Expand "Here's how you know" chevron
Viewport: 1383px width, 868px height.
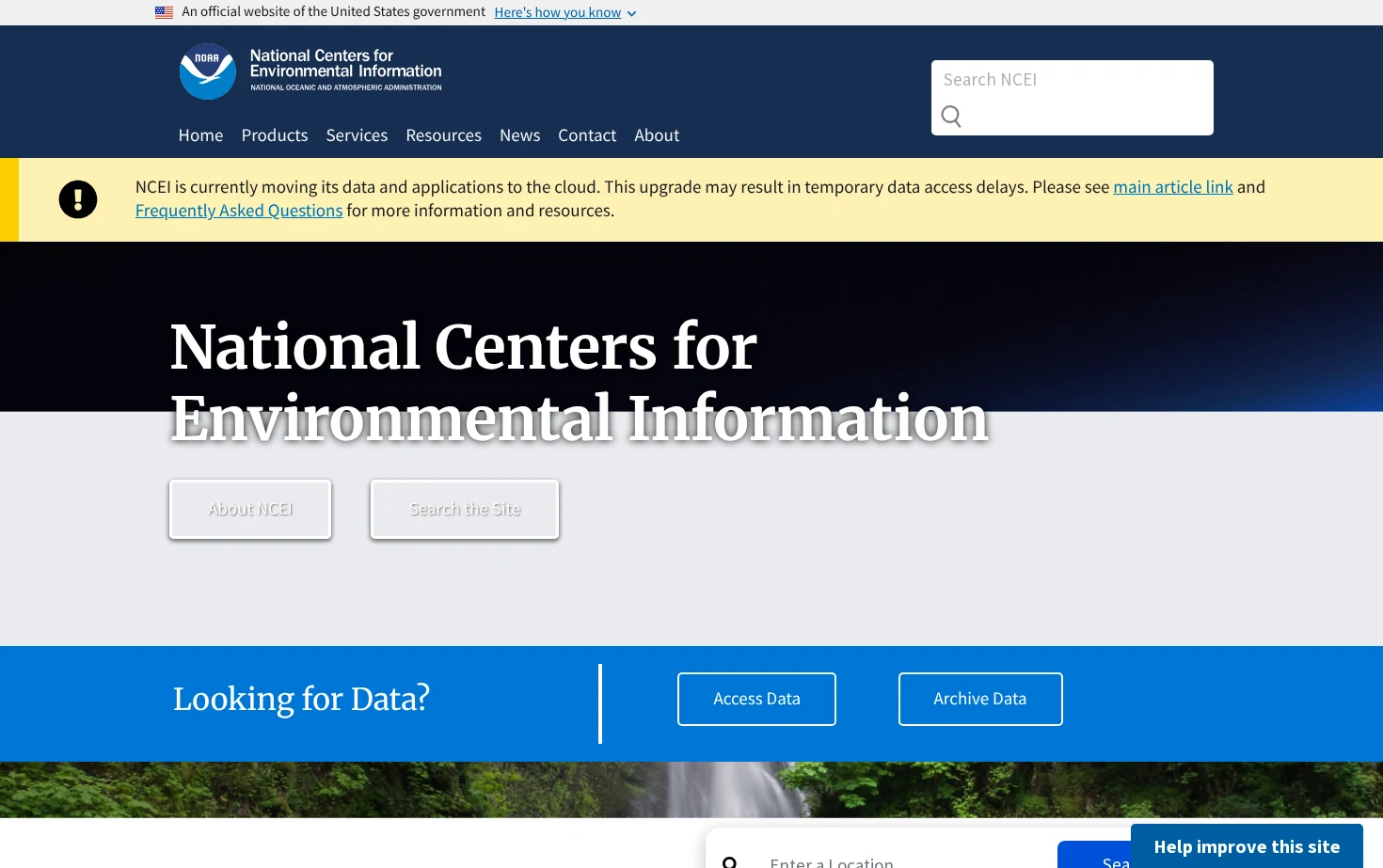631,13
